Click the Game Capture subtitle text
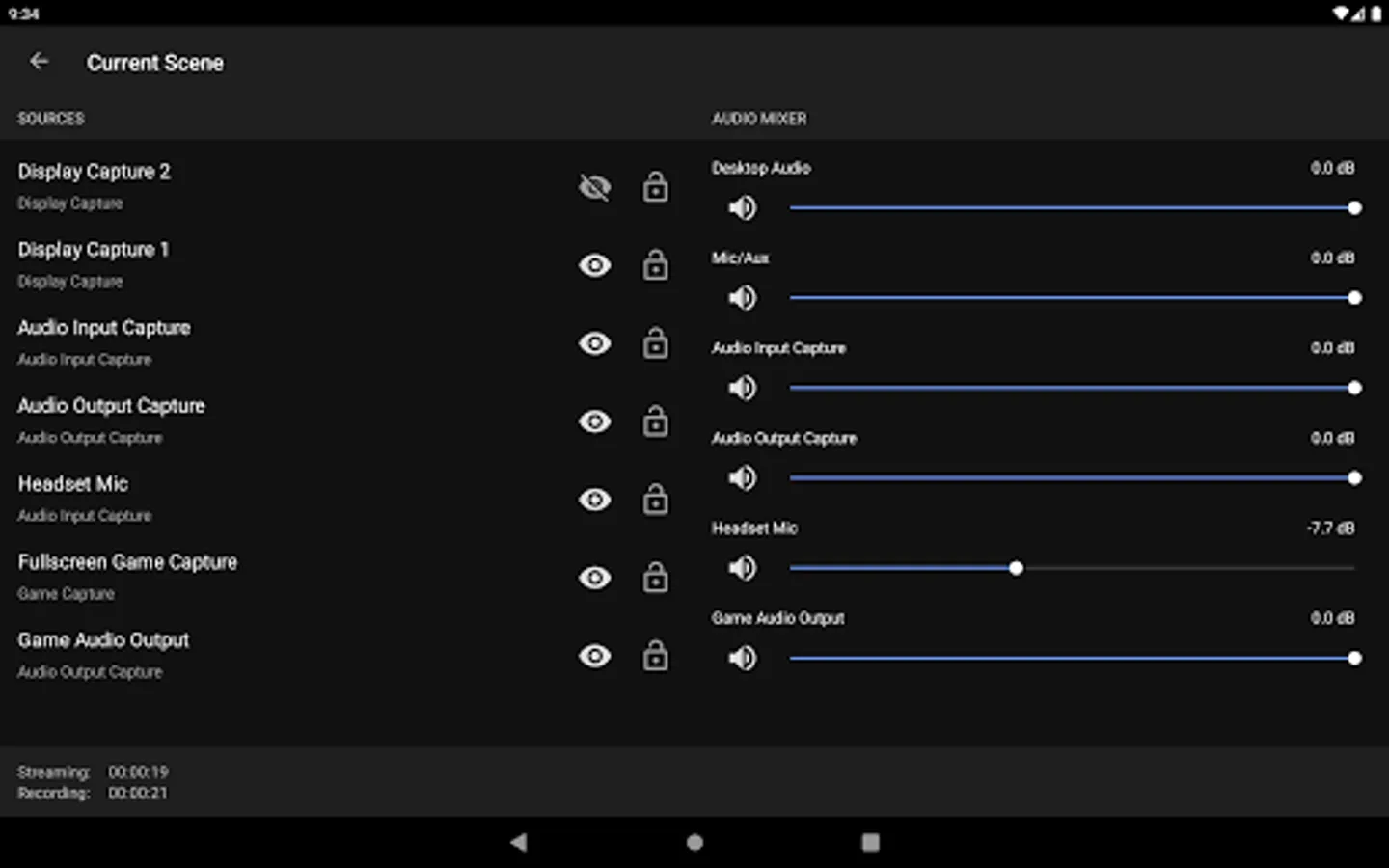Screen dimensions: 1389x868 (x=66, y=594)
